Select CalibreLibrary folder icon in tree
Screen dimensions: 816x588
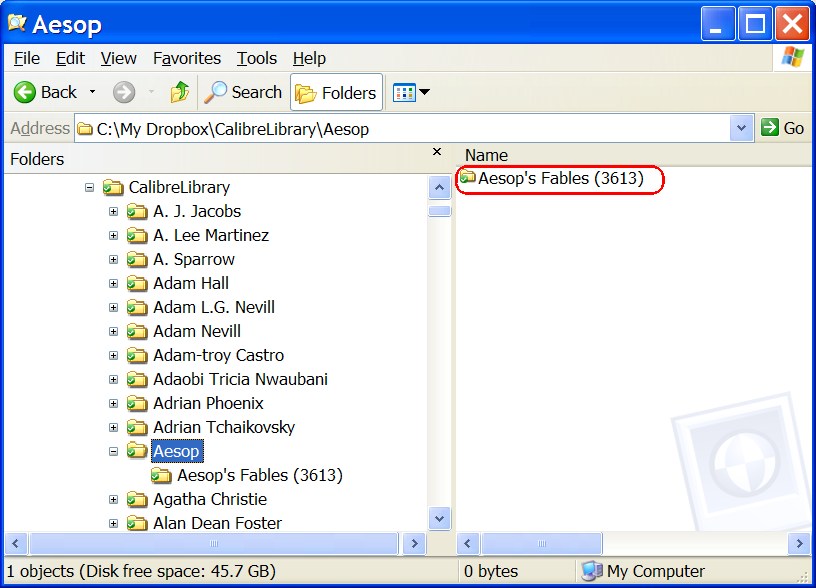113,187
